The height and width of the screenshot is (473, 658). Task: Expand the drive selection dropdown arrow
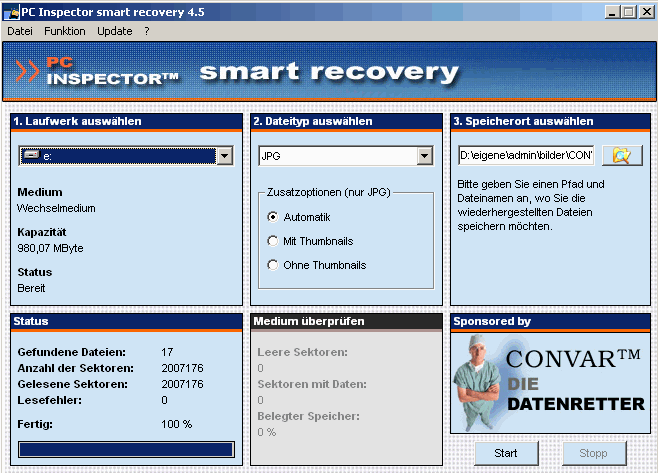225,156
